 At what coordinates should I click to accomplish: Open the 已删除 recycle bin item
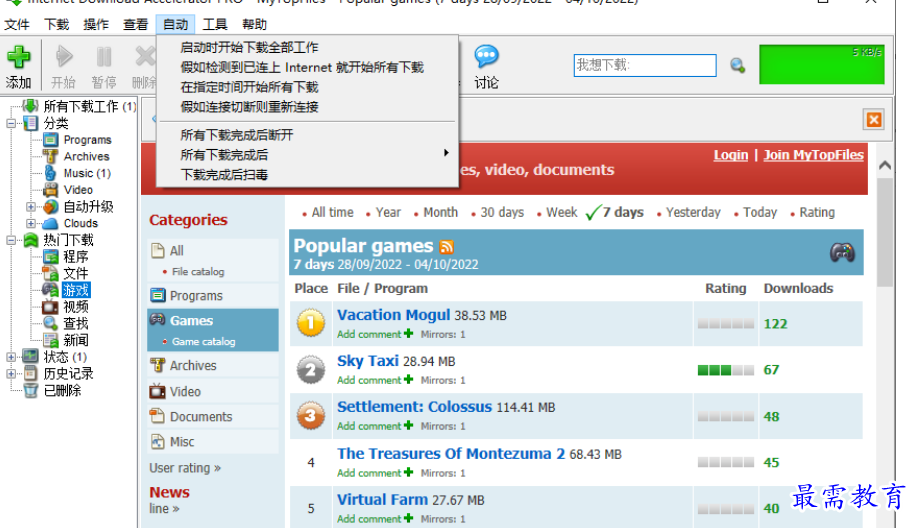(x=62, y=390)
